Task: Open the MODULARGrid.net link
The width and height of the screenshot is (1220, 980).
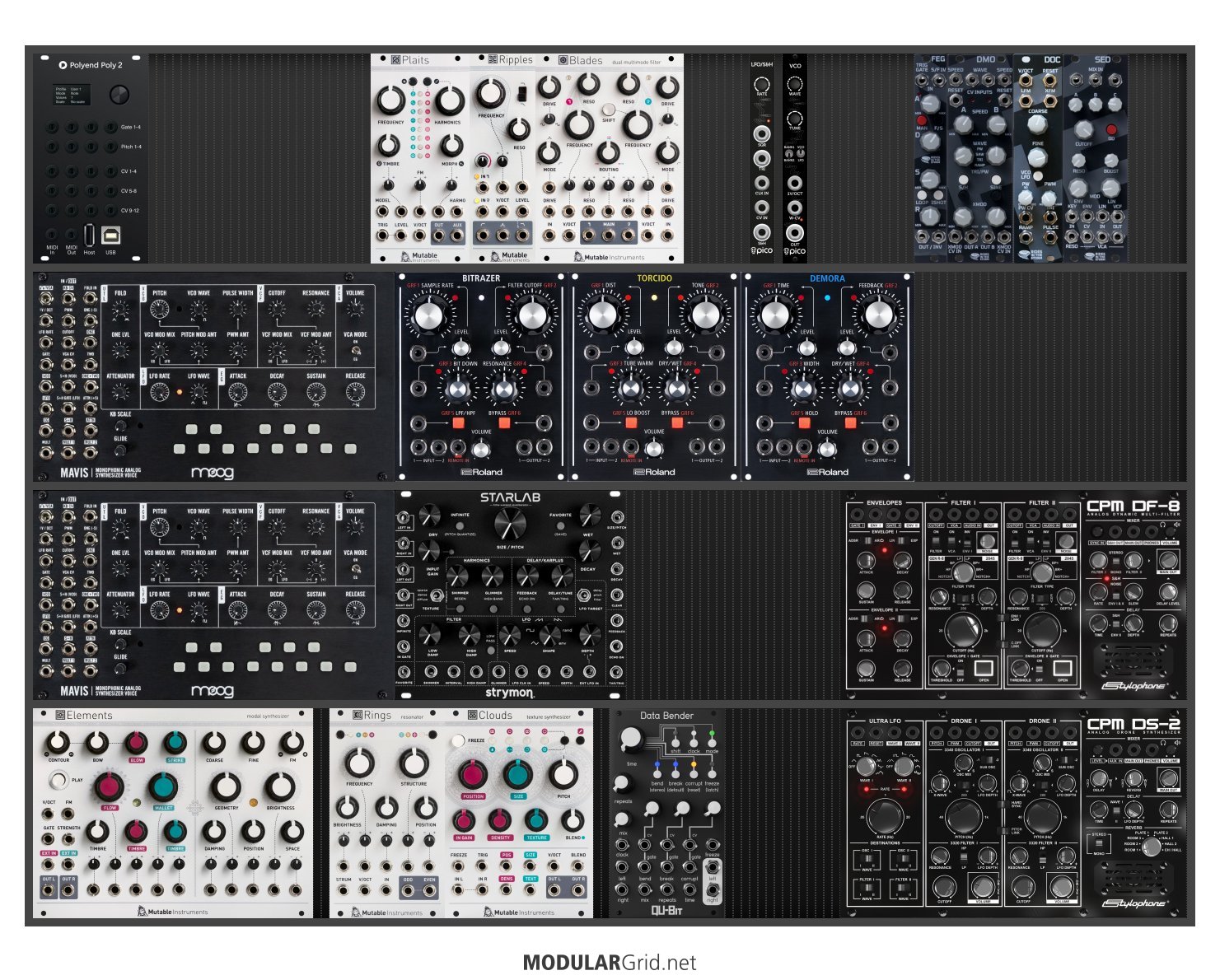Action: tap(610, 963)
